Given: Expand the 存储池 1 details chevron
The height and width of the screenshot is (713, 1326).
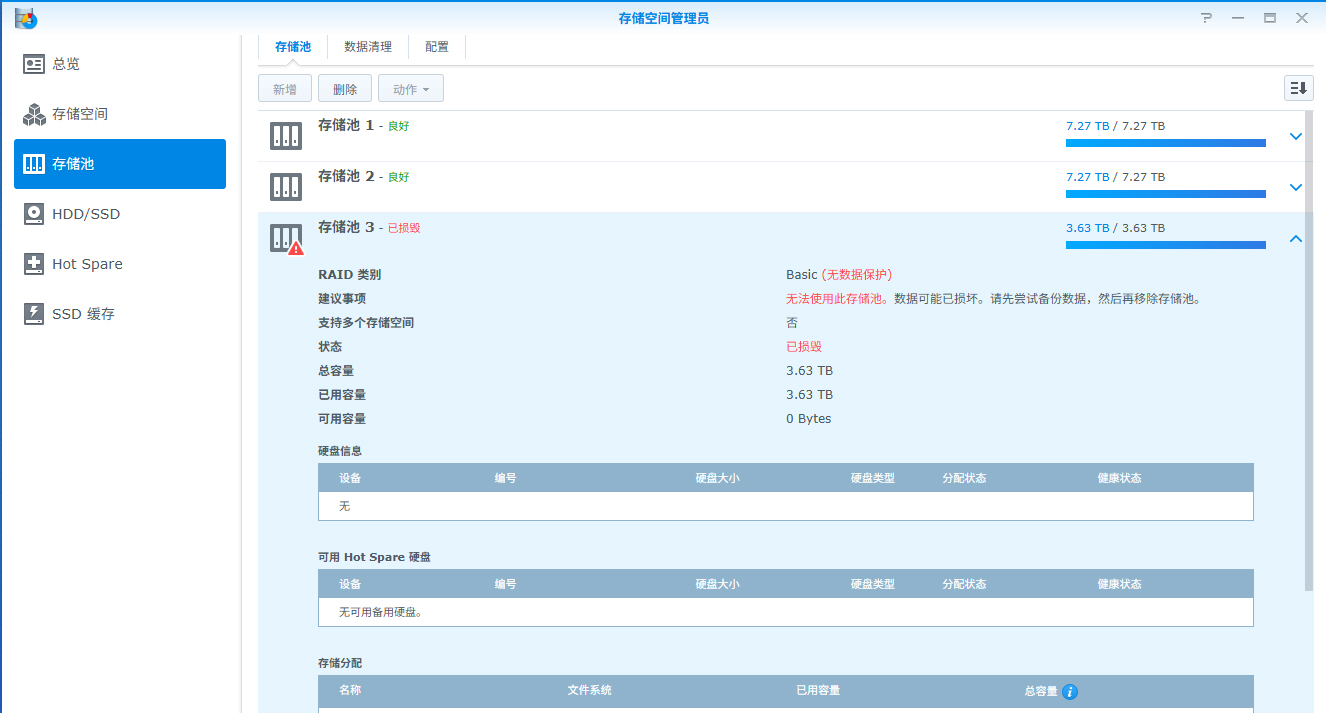Looking at the screenshot, I should pos(1296,136).
